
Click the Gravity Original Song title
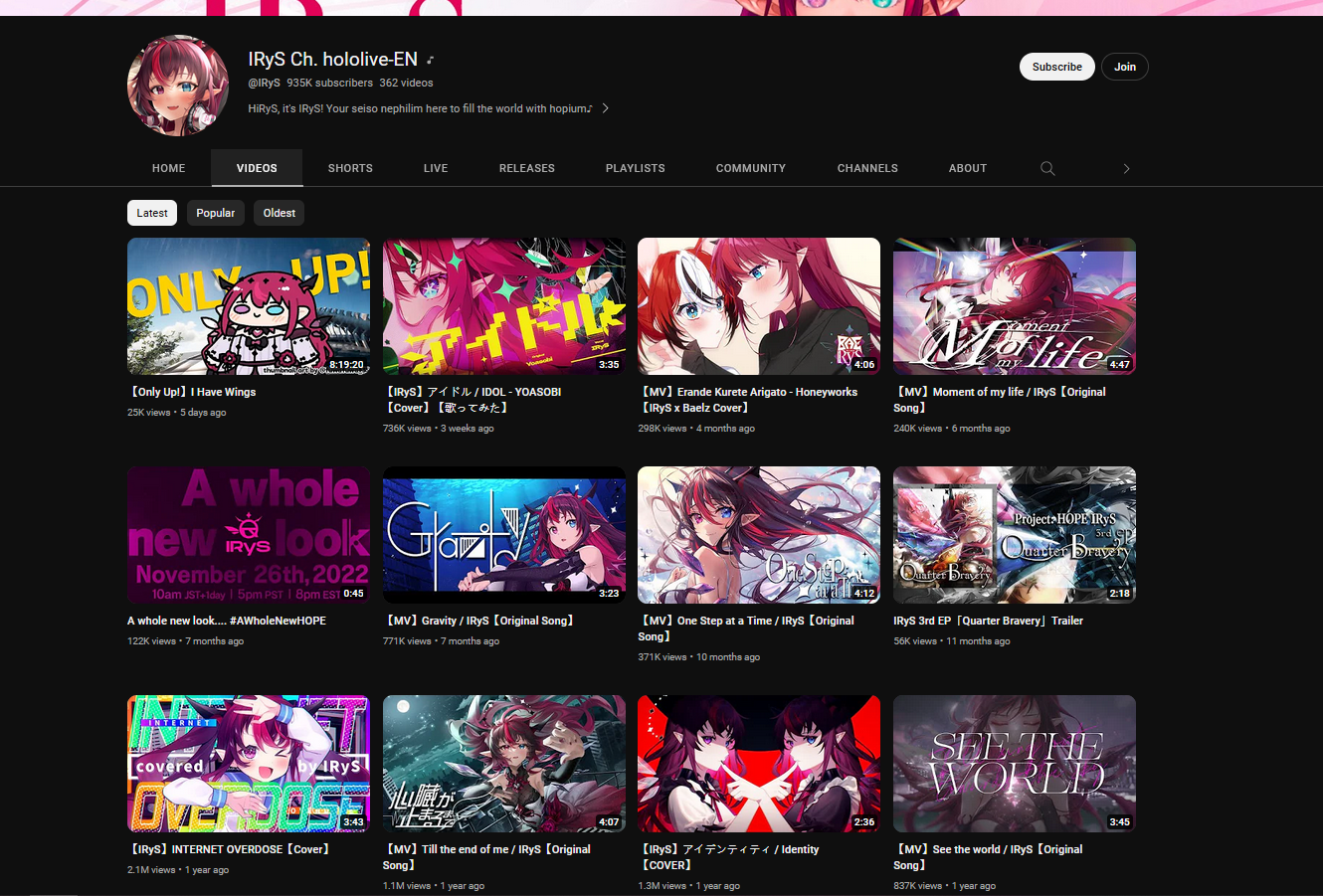[x=478, y=621]
